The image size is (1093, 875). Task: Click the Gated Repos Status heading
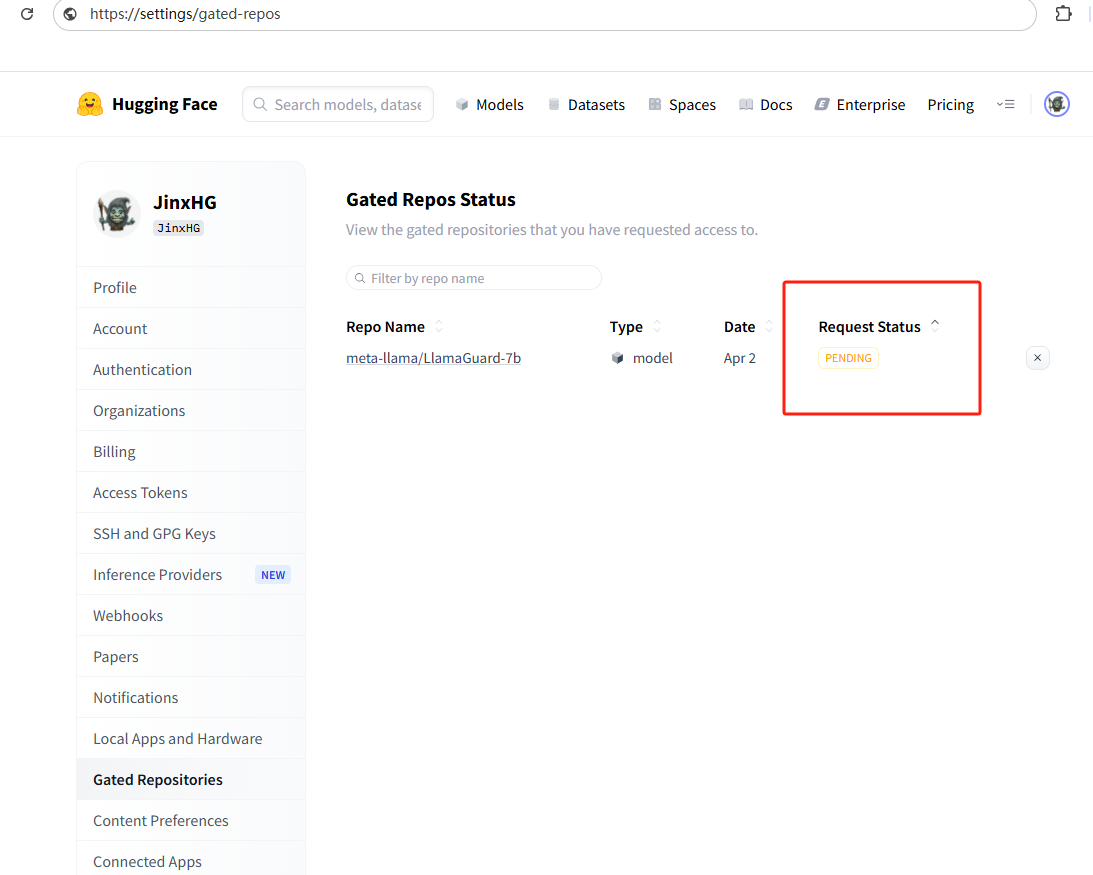coord(431,199)
